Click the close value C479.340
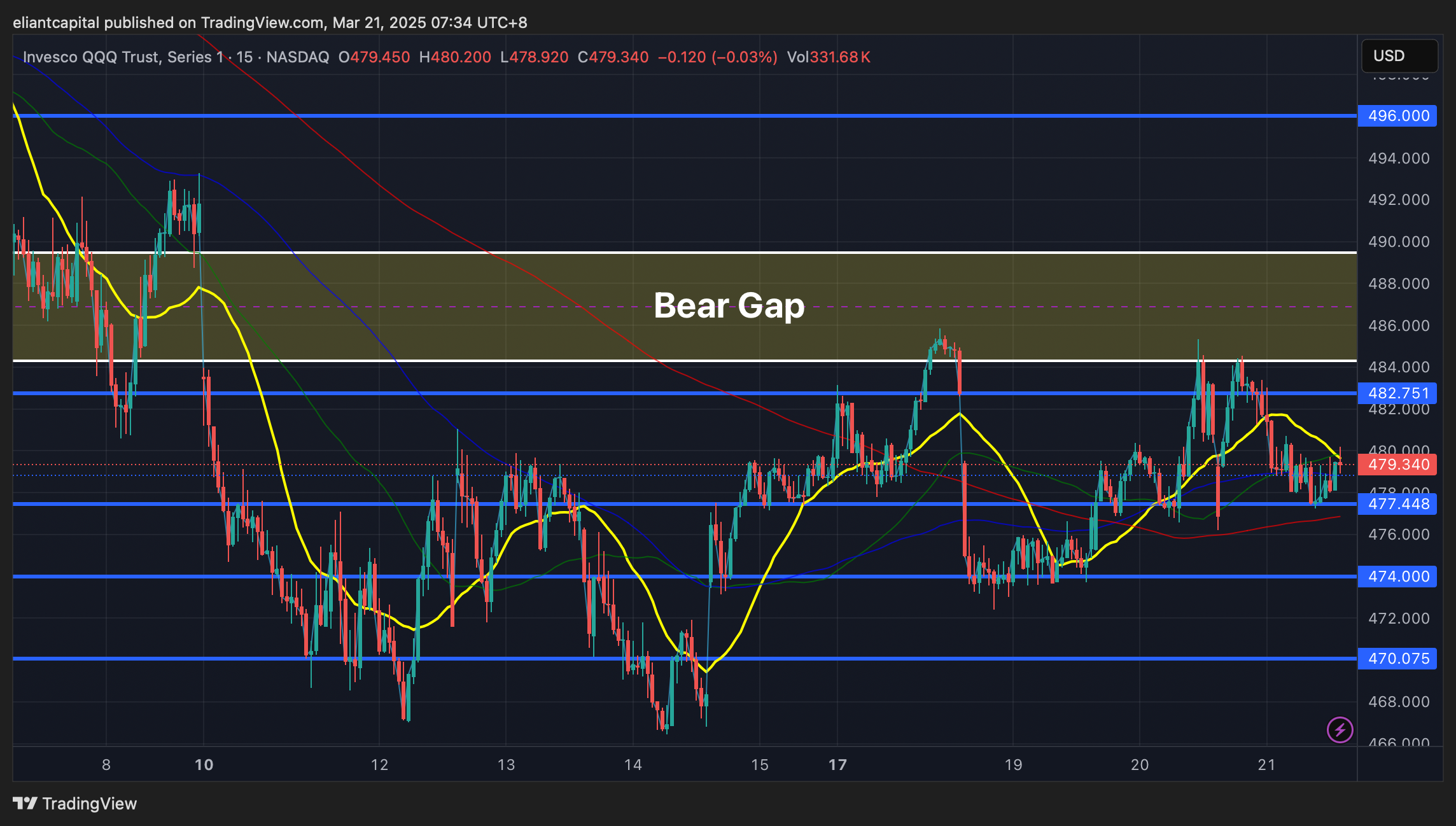The width and height of the screenshot is (1456, 826). click(613, 57)
